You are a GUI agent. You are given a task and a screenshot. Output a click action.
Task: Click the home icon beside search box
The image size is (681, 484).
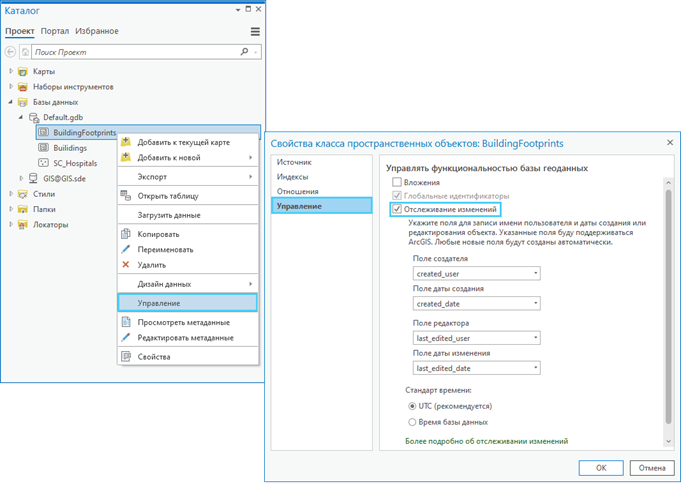coord(26,52)
